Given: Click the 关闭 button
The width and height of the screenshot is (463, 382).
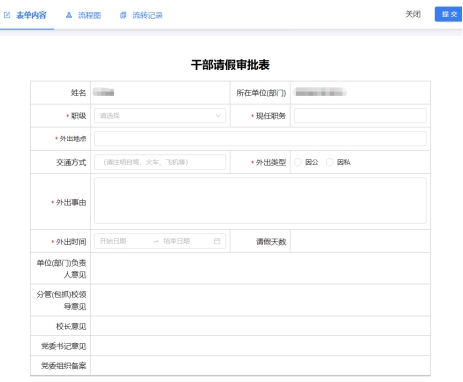Looking at the screenshot, I should [x=413, y=14].
